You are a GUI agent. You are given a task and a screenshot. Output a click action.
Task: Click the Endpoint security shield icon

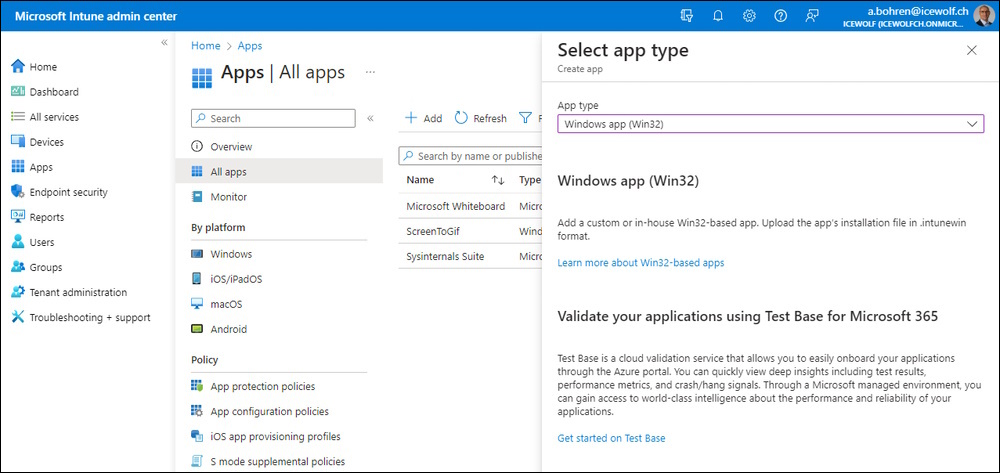click(18, 192)
